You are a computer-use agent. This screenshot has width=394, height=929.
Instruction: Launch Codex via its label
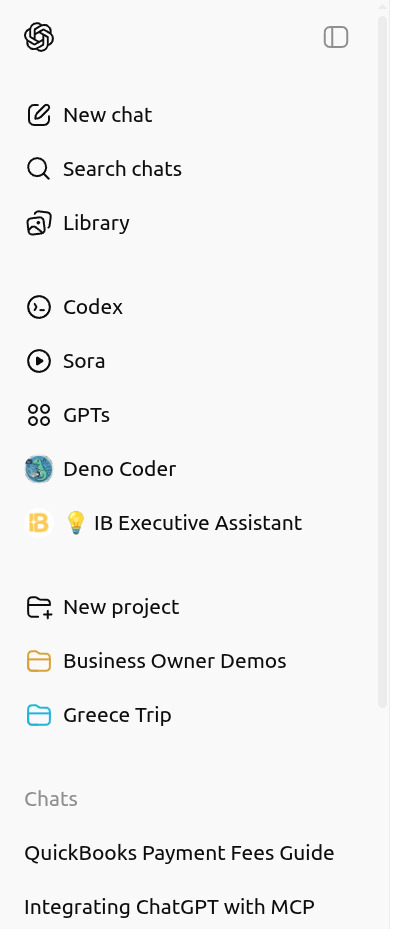93,307
